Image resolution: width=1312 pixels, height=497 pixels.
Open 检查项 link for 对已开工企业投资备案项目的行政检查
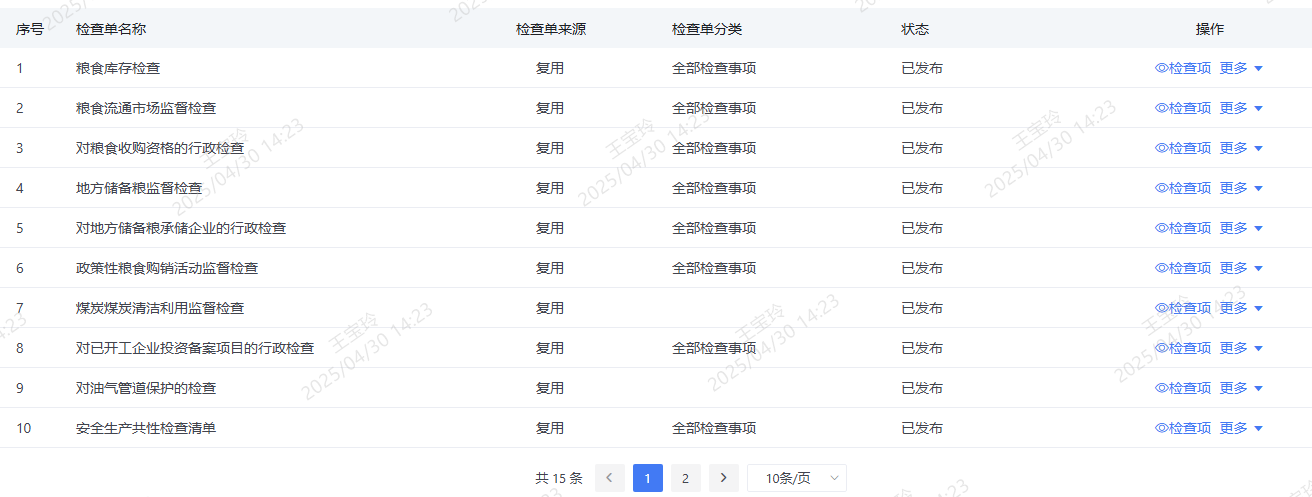[x=1189, y=348]
